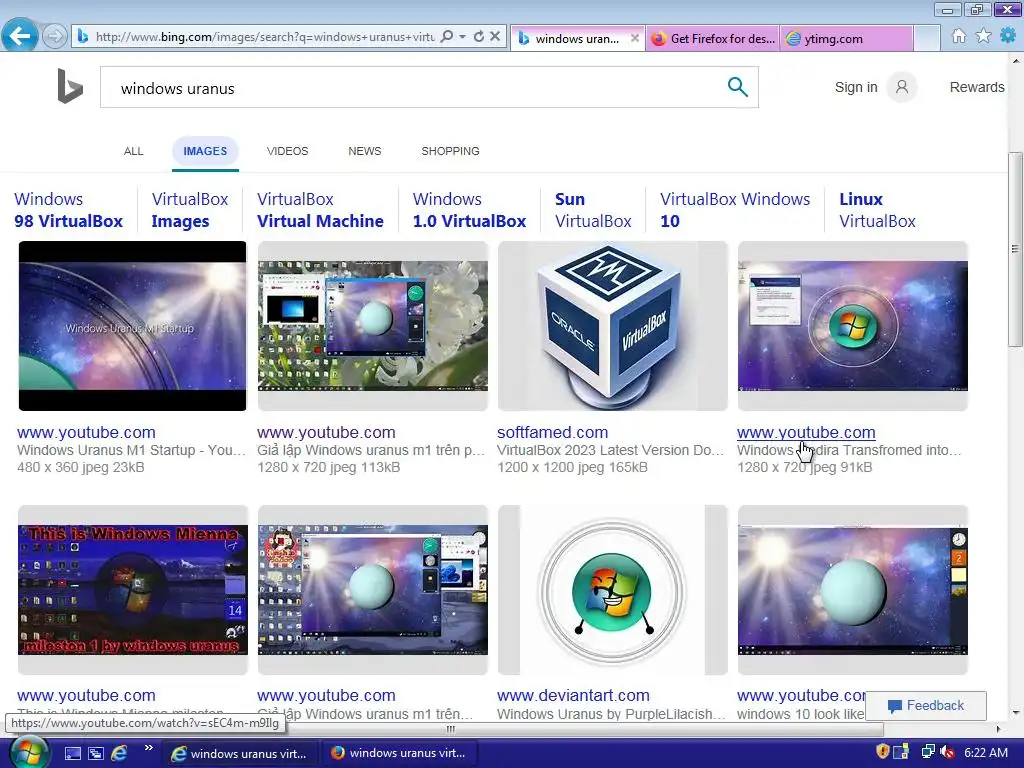
Task: Submit search with Bing magnifier icon
Action: (x=737, y=87)
